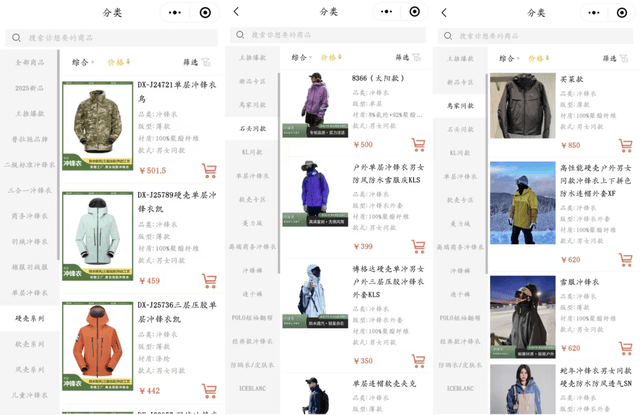Open 综合 sort dropdown on 石头同款 screen
Screen dimensions: 640x415
coord(302,57)
